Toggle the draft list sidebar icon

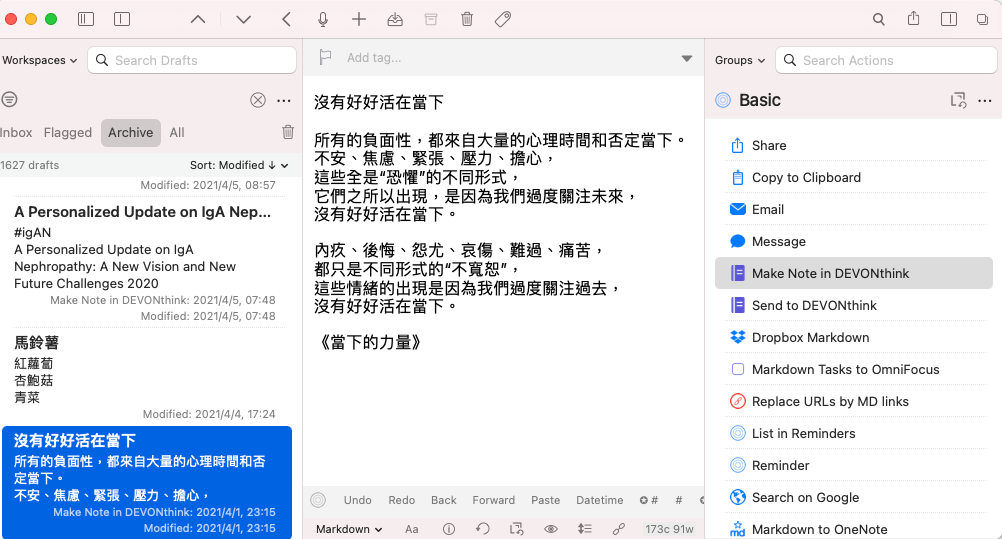(86, 19)
